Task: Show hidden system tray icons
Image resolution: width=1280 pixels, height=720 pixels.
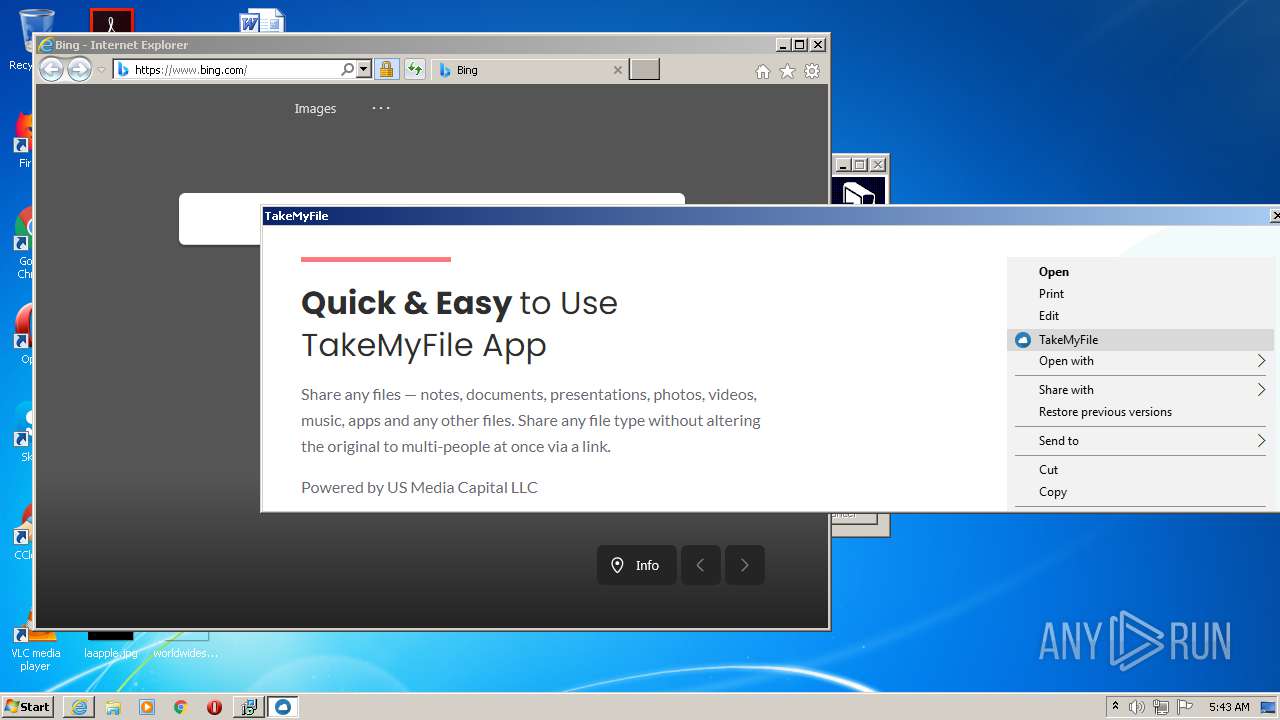Action: pyautogui.click(x=1116, y=707)
